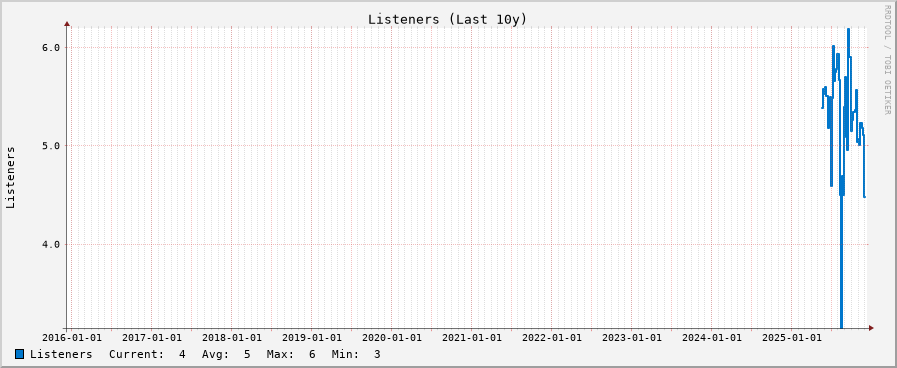Click the 2016-01-01 x-axis date label
This screenshot has height=368, width=897.
point(72,338)
